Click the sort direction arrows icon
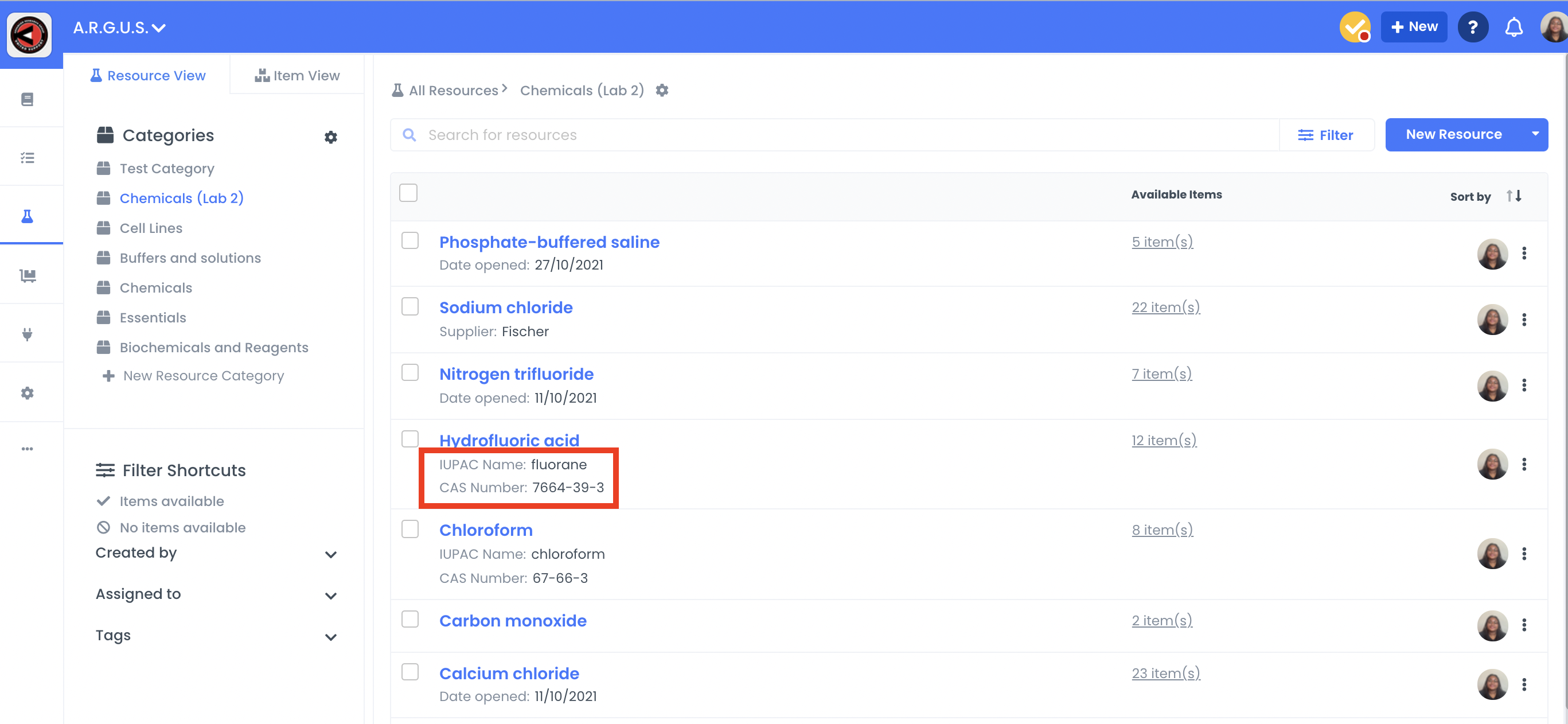The height and width of the screenshot is (724, 1568). (1514, 196)
